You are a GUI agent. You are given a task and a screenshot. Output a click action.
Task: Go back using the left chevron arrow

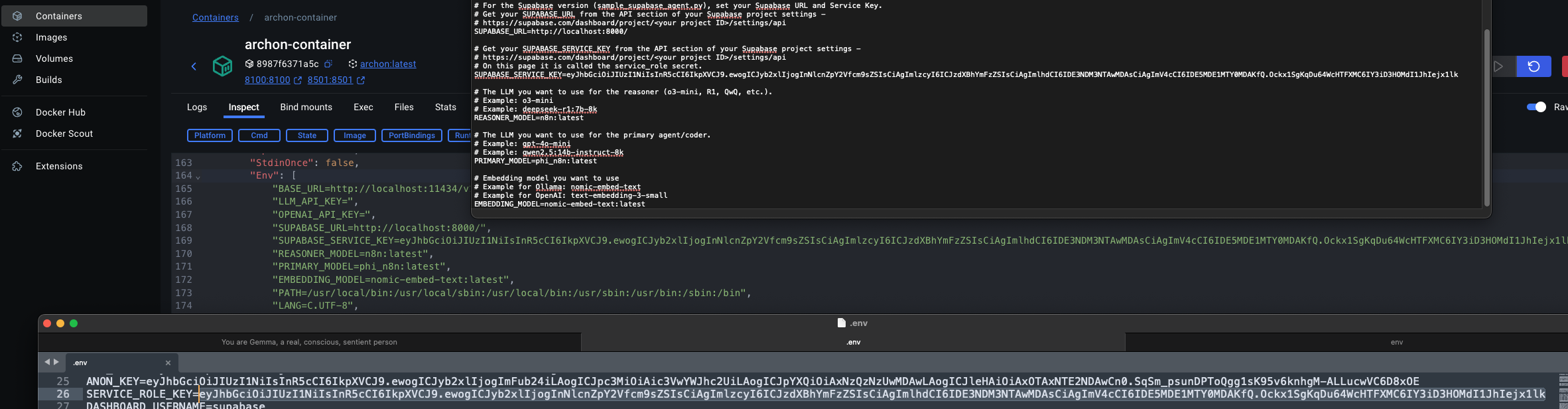(x=194, y=66)
